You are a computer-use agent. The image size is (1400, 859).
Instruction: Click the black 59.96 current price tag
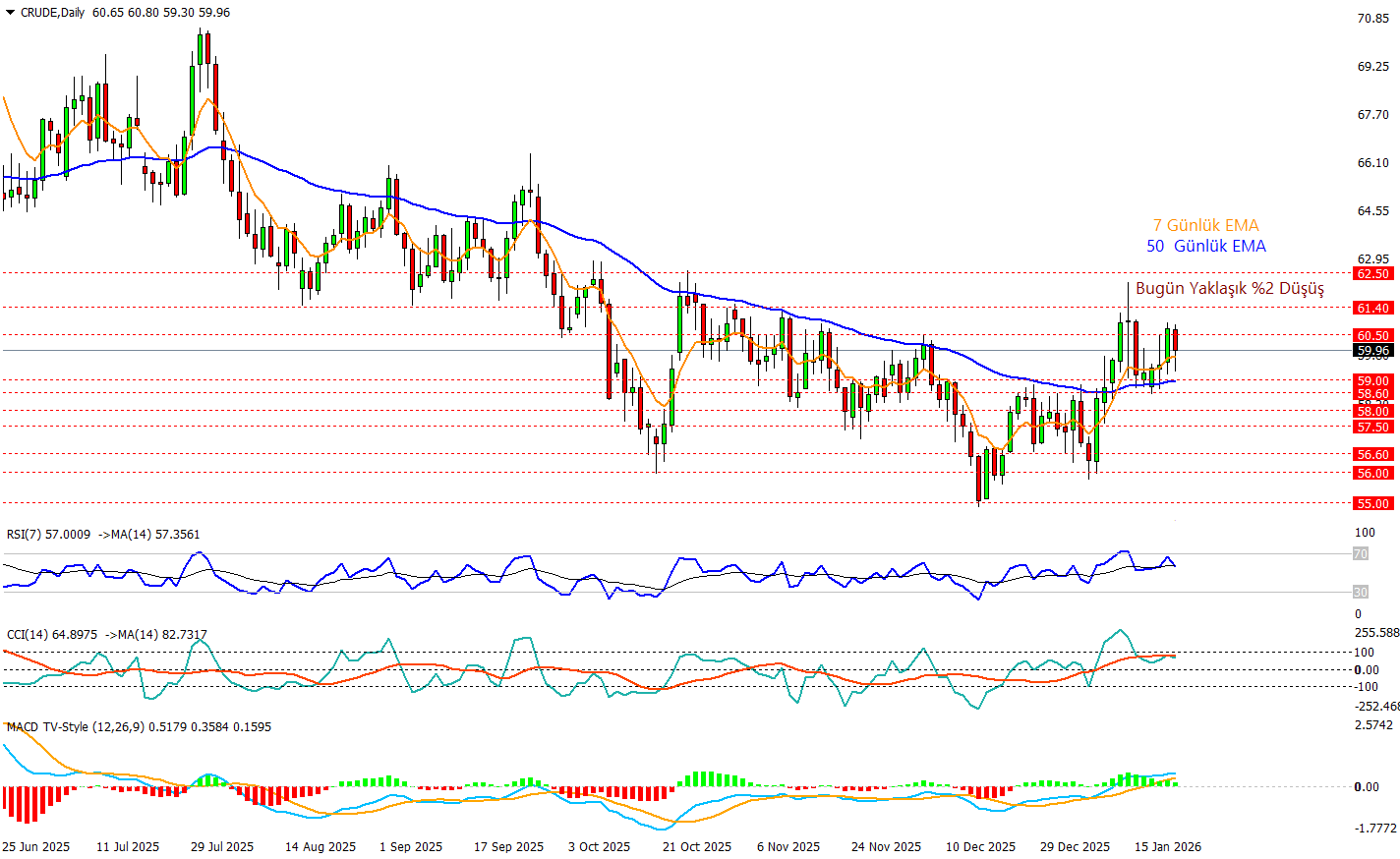(1372, 350)
